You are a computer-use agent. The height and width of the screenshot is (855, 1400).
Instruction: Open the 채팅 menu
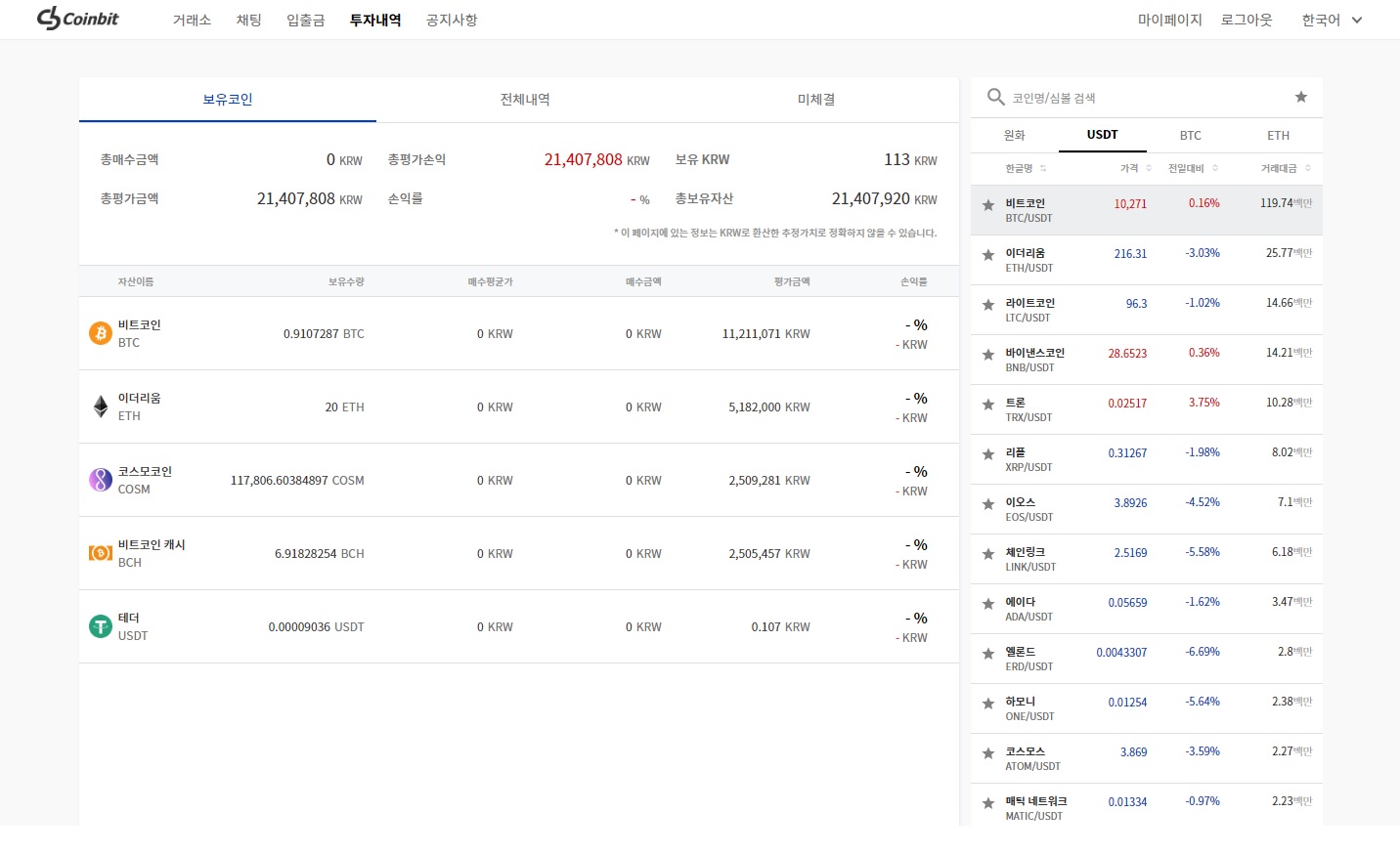(x=249, y=20)
